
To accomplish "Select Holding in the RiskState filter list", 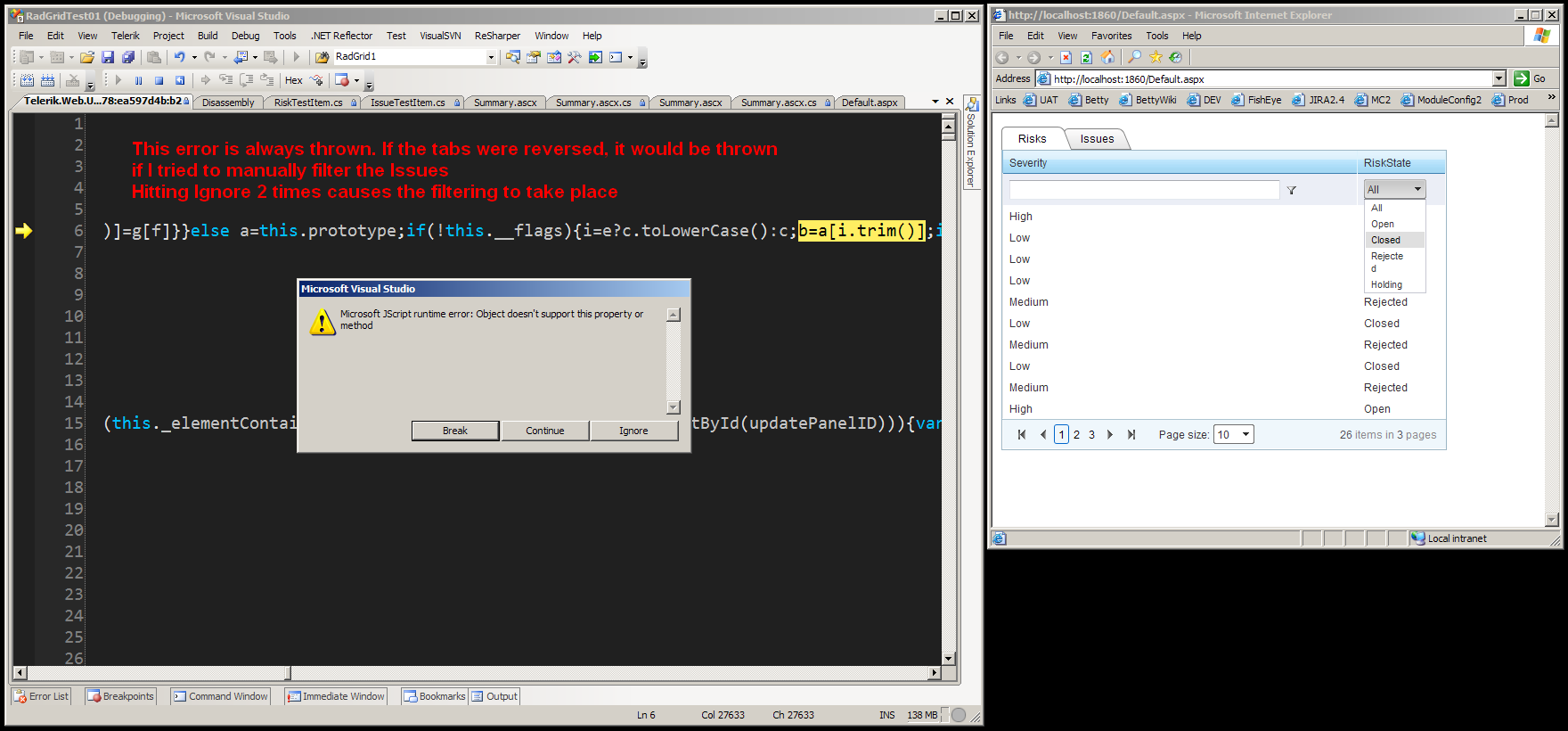I will (1394, 284).
